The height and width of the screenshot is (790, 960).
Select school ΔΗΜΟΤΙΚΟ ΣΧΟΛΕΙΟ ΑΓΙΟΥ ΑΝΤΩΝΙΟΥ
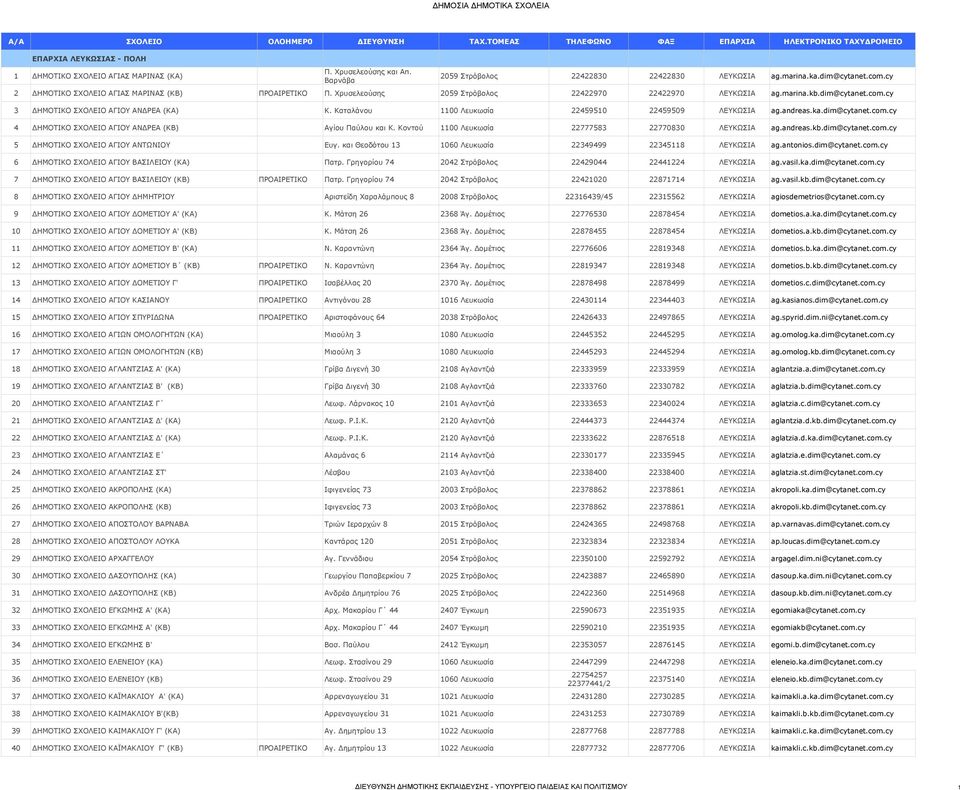[101, 145]
